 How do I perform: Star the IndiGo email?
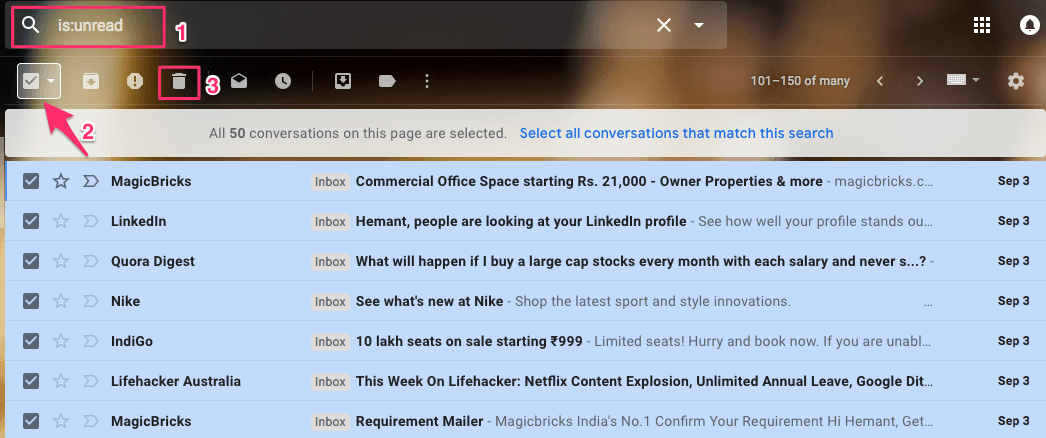(61, 341)
